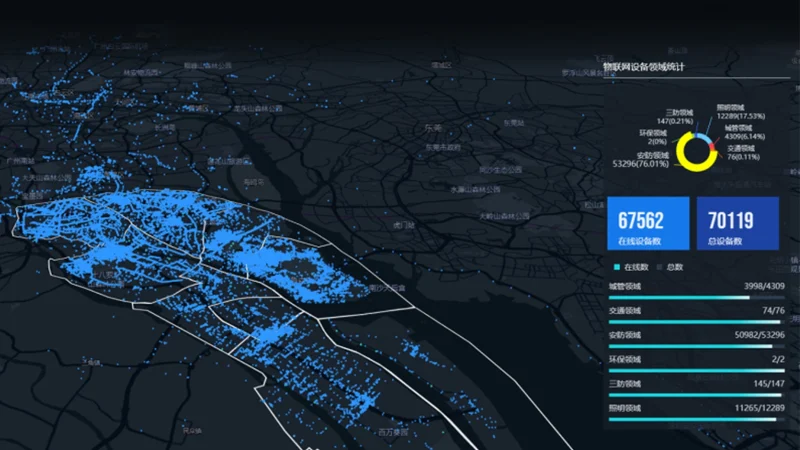This screenshot has height=450, width=800.
Task: Click the 海鸥岛 label on map
Action: (254, 182)
